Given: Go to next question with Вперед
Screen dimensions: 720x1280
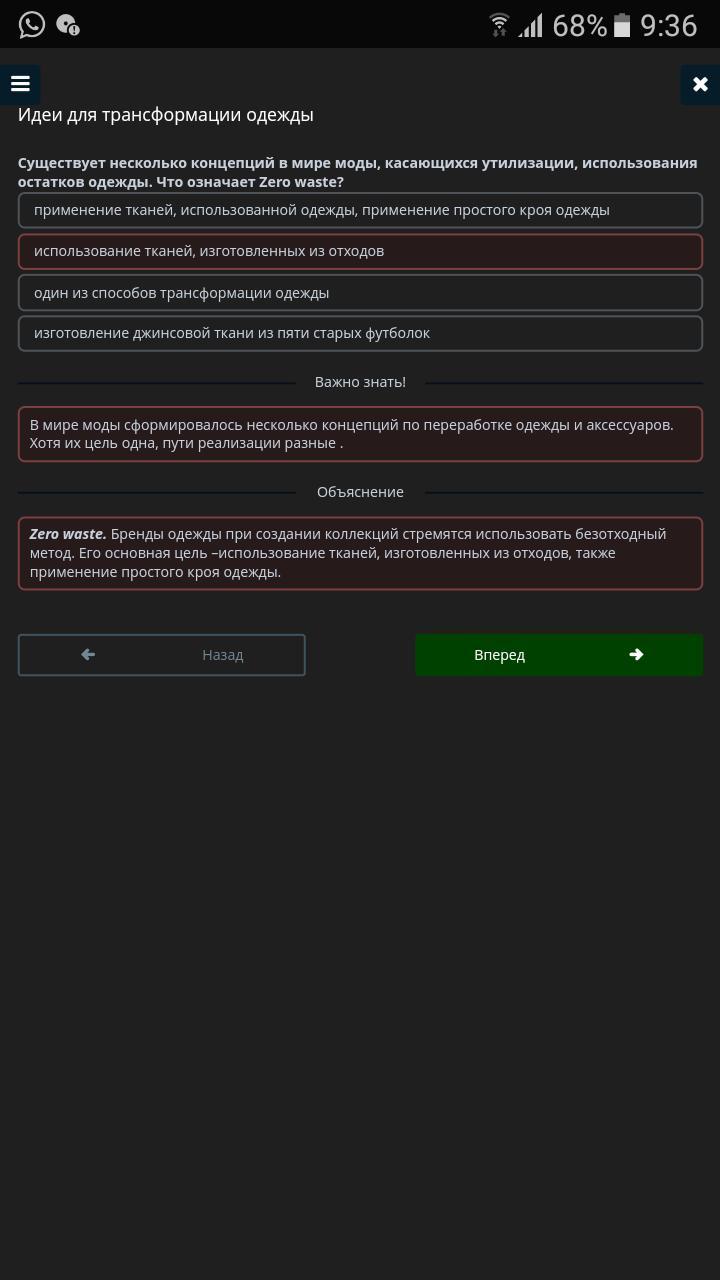Looking at the screenshot, I should [559, 655].
